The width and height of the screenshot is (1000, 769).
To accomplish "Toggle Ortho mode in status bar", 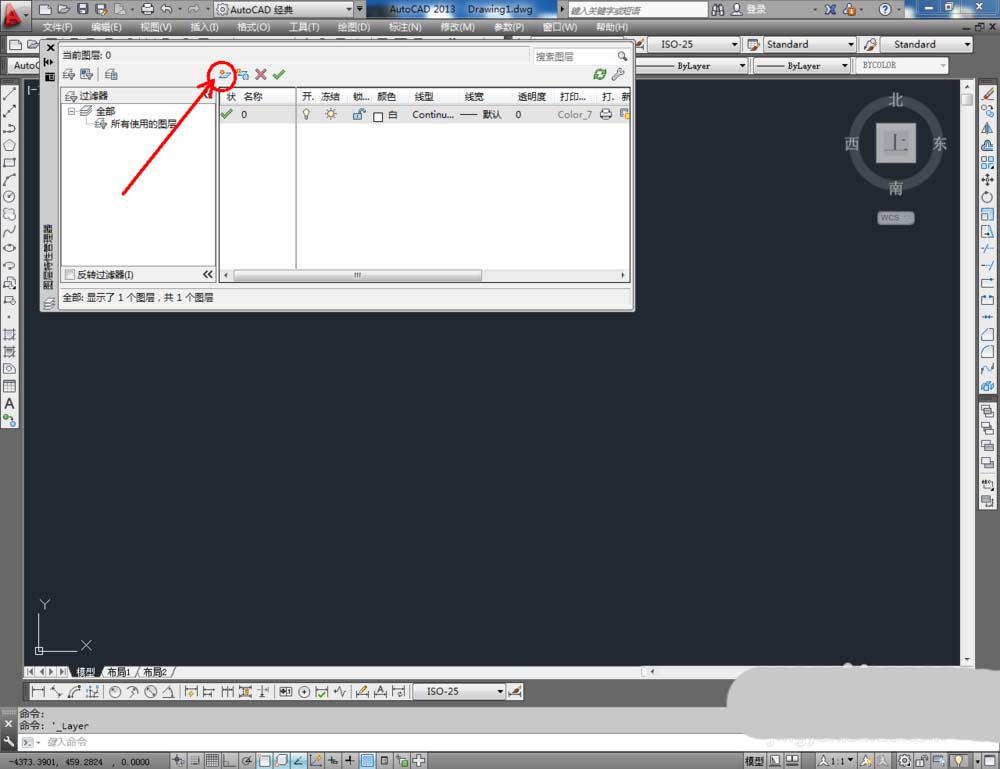I will point(229,761).
